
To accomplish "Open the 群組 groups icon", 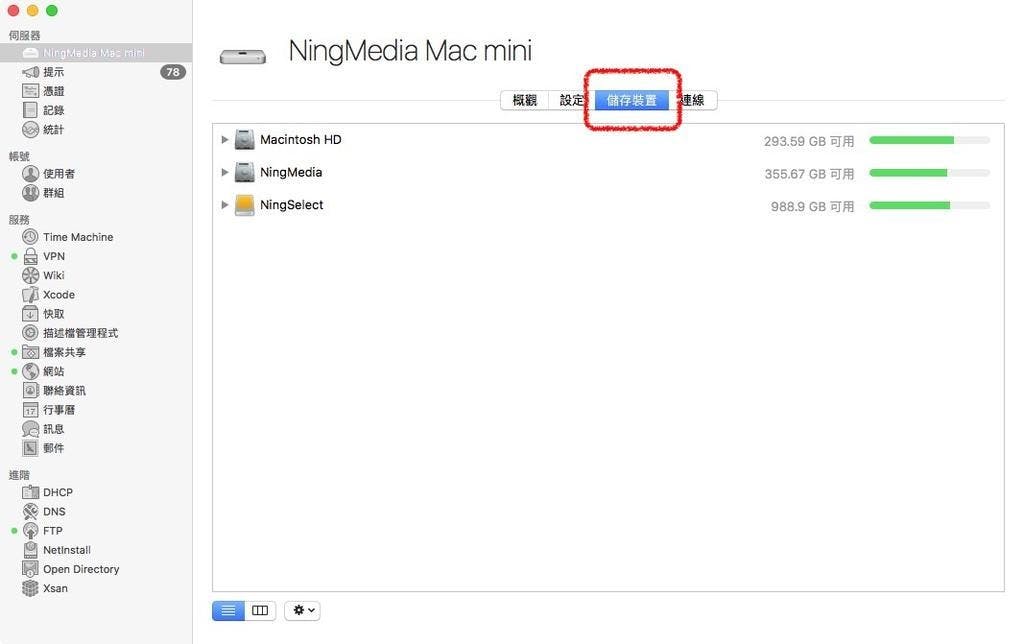I will (x=31, y=193).
